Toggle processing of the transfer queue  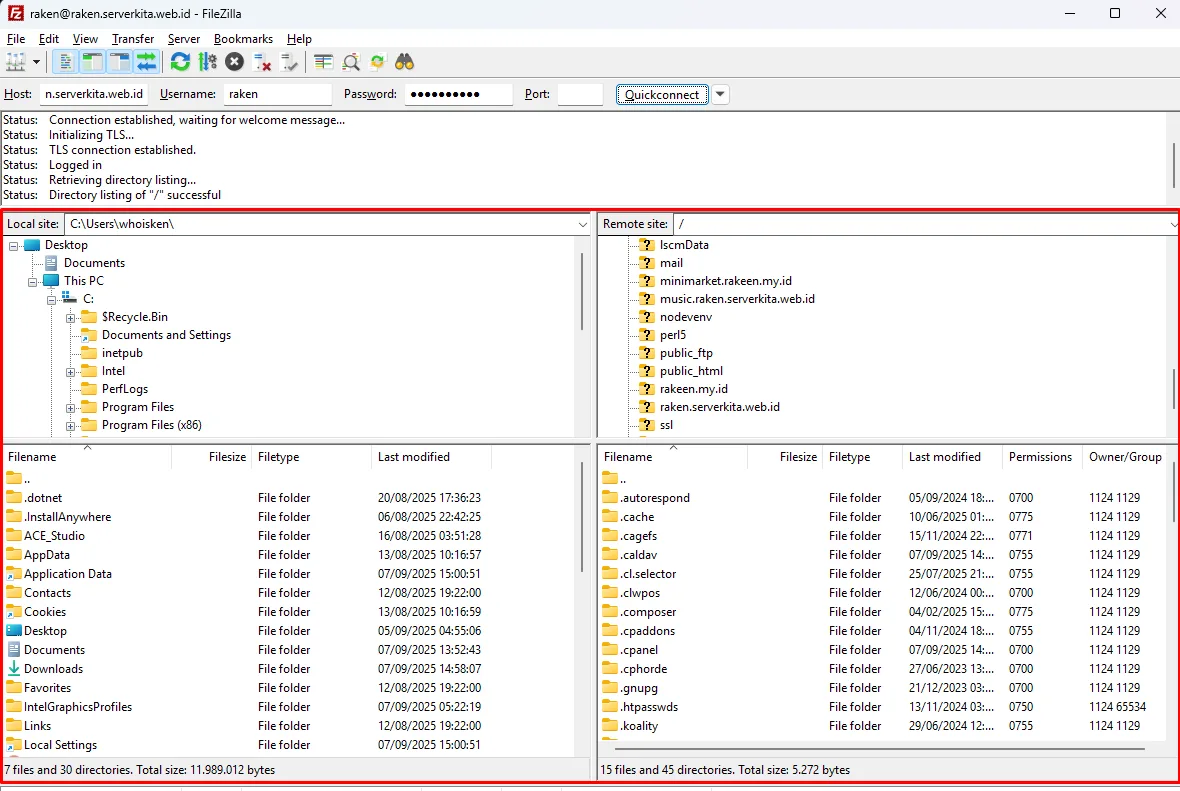(x=207, y=62)
